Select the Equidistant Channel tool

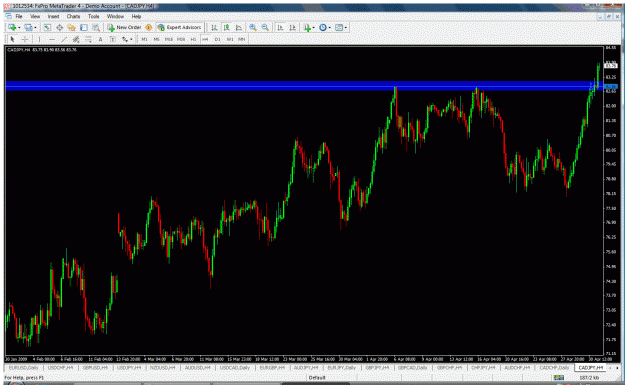(76, 39)
